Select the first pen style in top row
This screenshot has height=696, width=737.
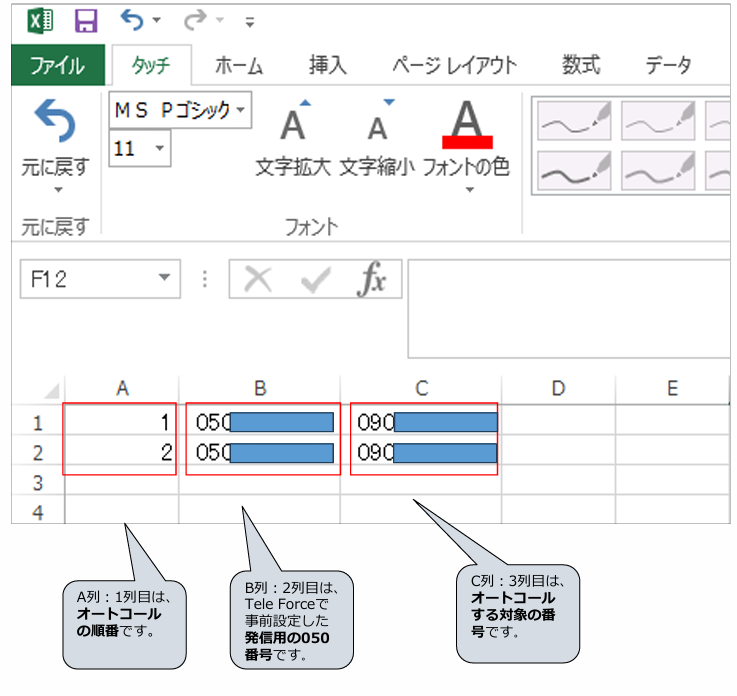coord(574,120)
